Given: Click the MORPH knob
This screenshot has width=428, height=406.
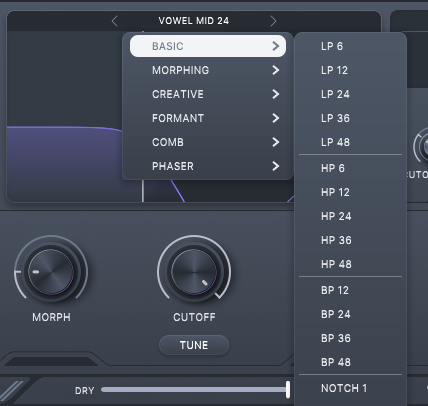Looking at the screenshot, I should click(51, 272).
